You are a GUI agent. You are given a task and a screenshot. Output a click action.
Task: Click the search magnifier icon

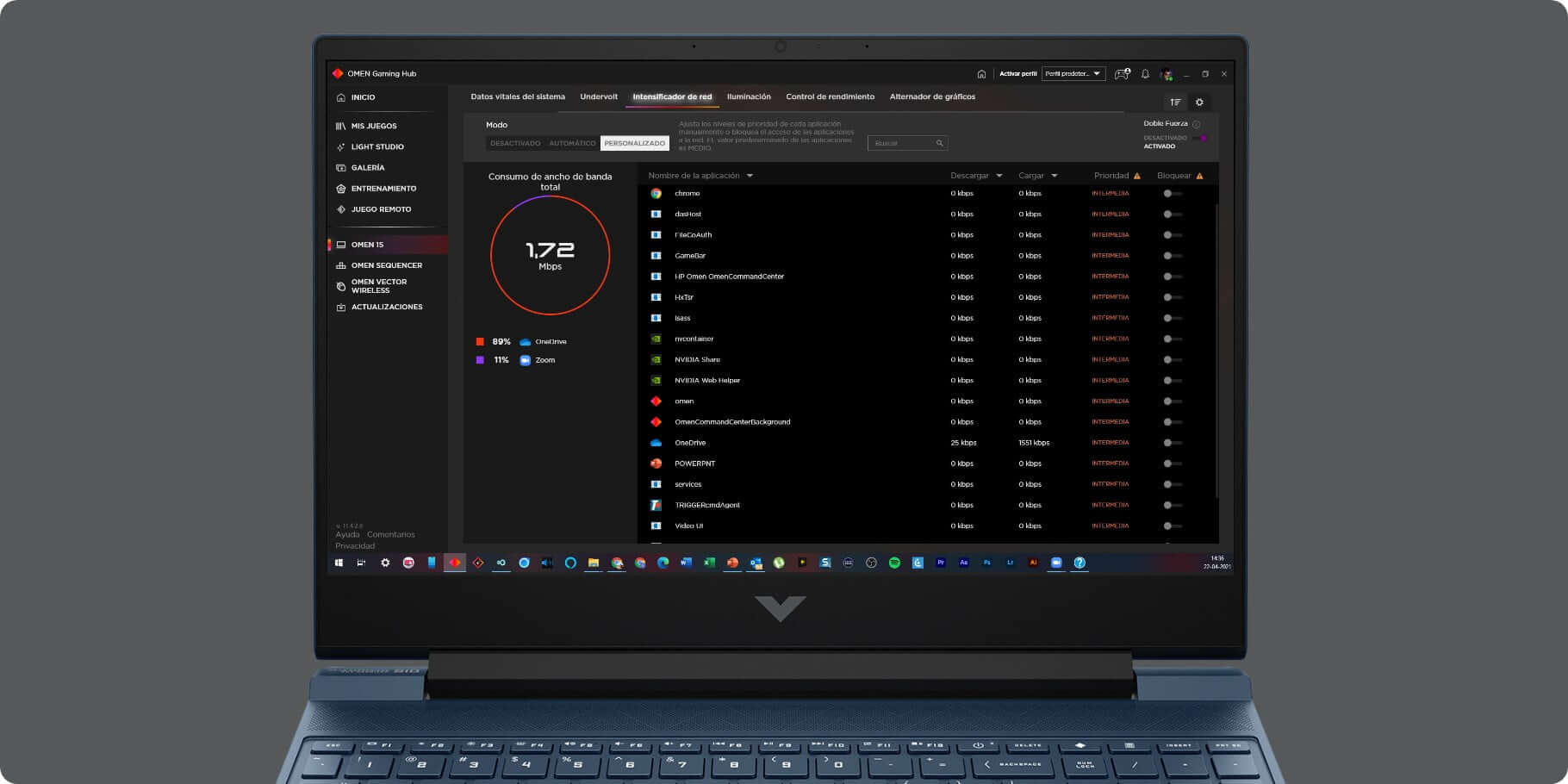tap(940, 143)
